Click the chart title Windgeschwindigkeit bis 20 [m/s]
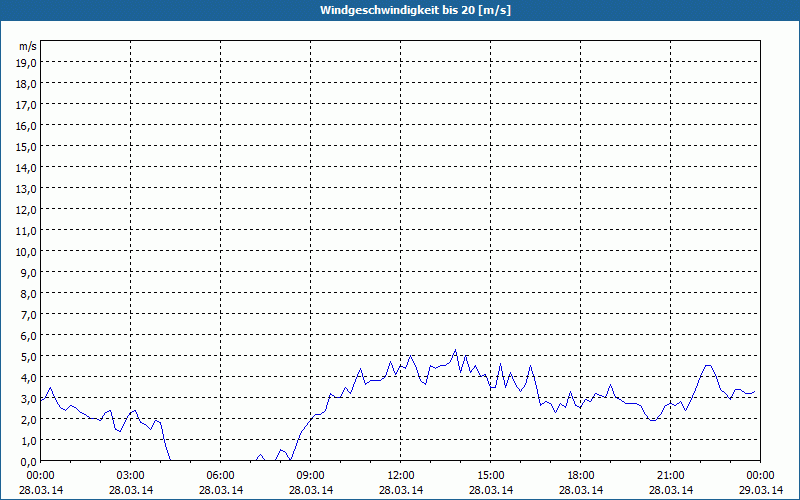This screenshot has width=800, height=500. click(x=400, y=10)
